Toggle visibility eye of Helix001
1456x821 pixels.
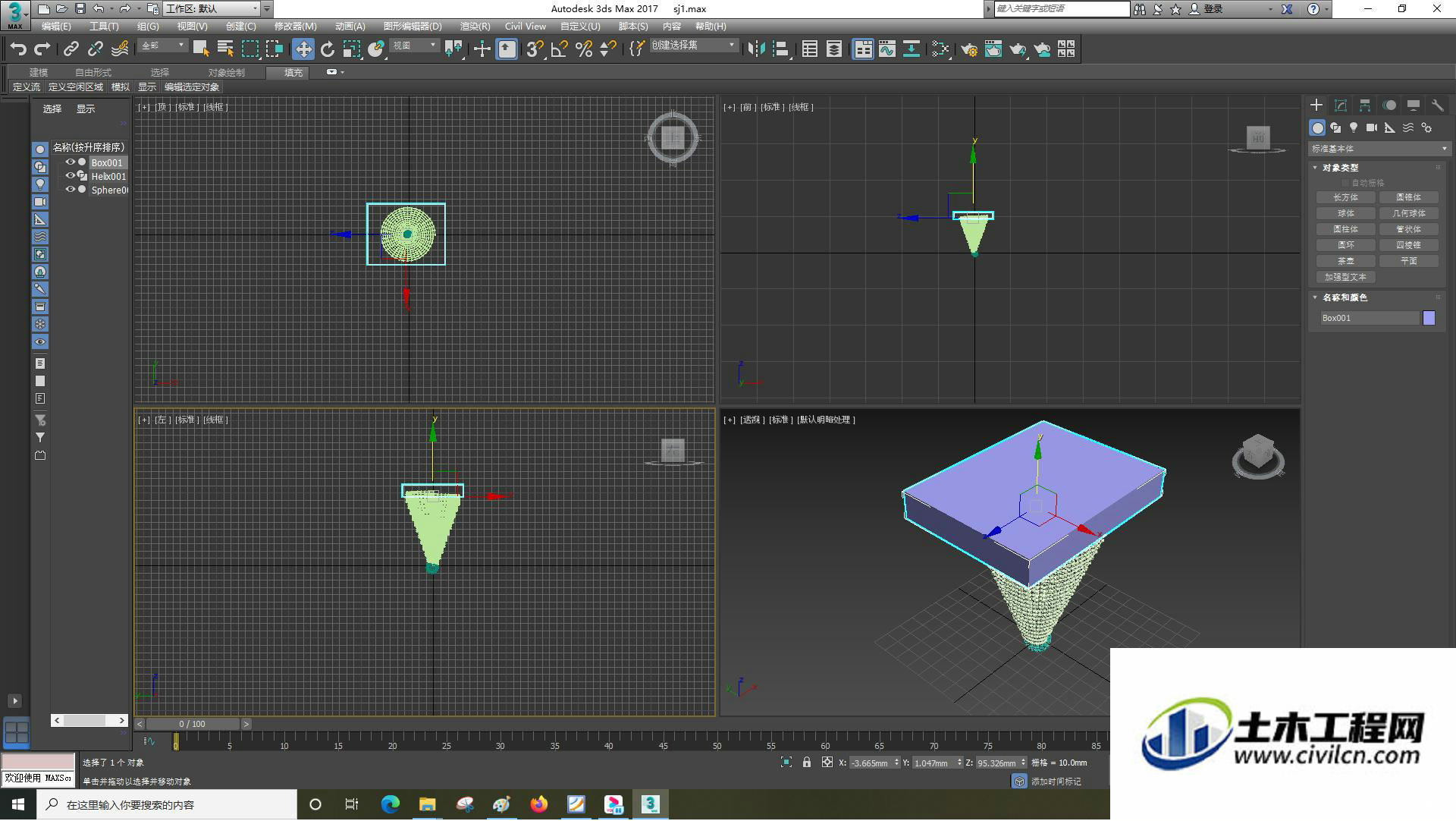[71, 176]
